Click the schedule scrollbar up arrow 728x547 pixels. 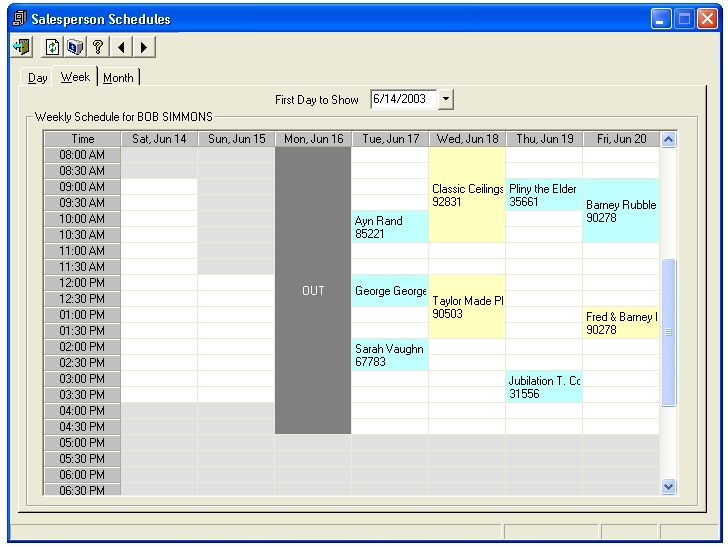point(668,139)
